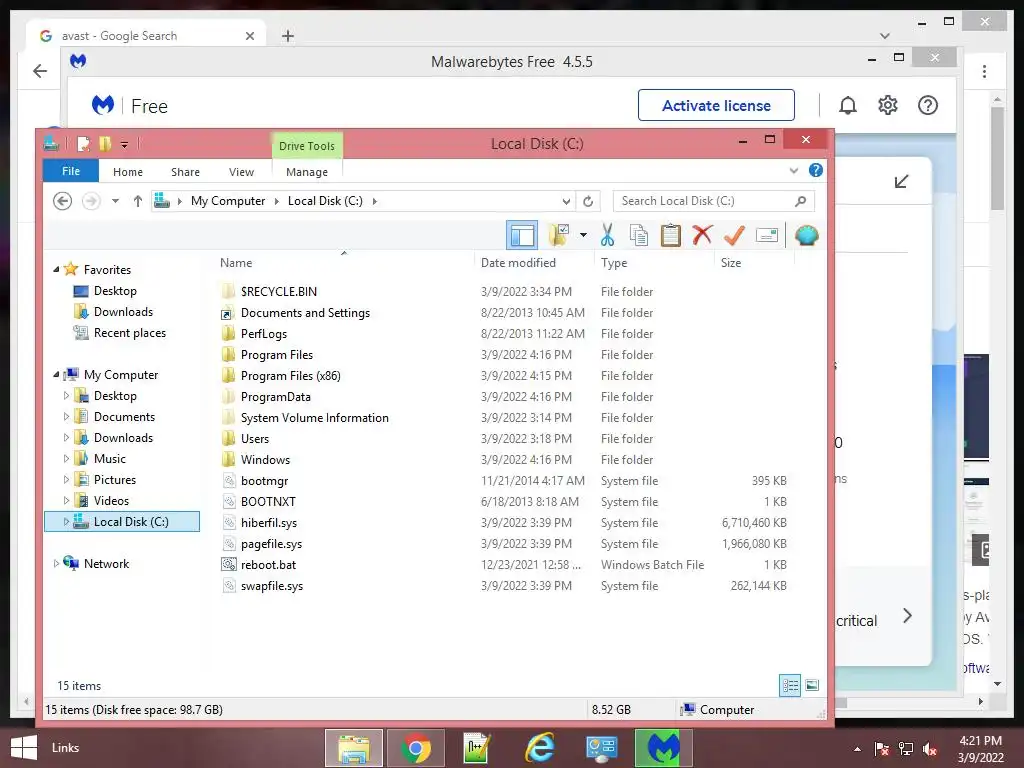
Task: Expand the Documents tree node
Action: [x=66, y=417]
